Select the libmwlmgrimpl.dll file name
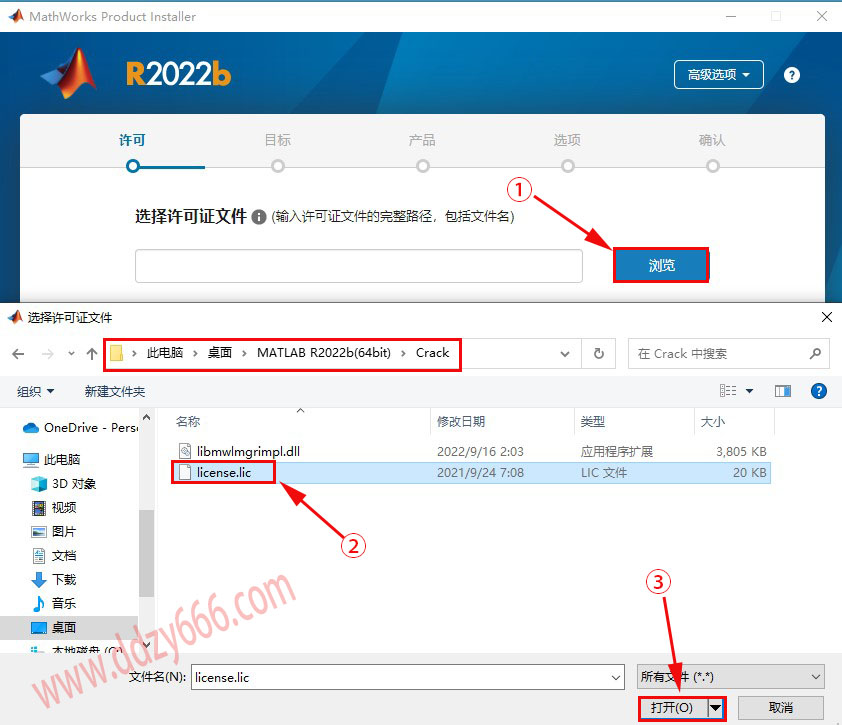The width and height of the screenshot is (842, 725). click(x=248, y=451)
